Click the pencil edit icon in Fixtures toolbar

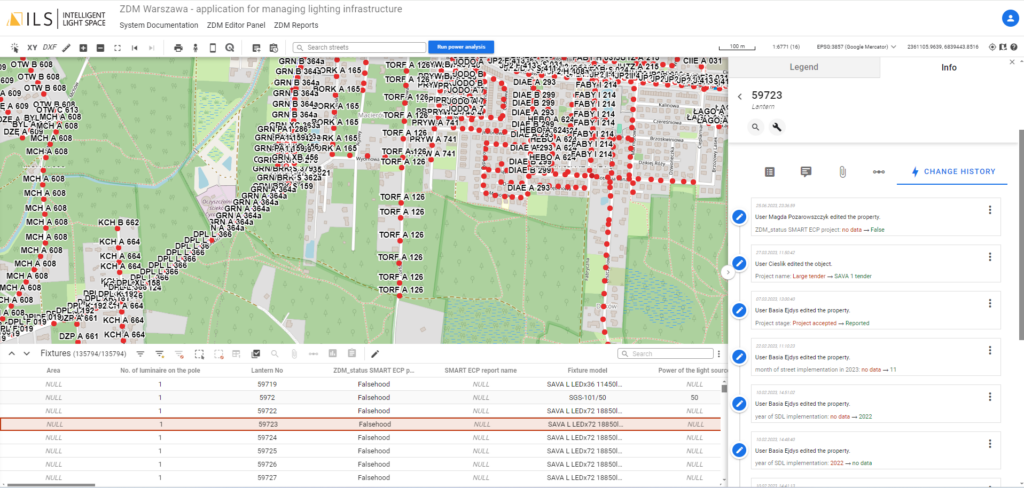(375, 354)
